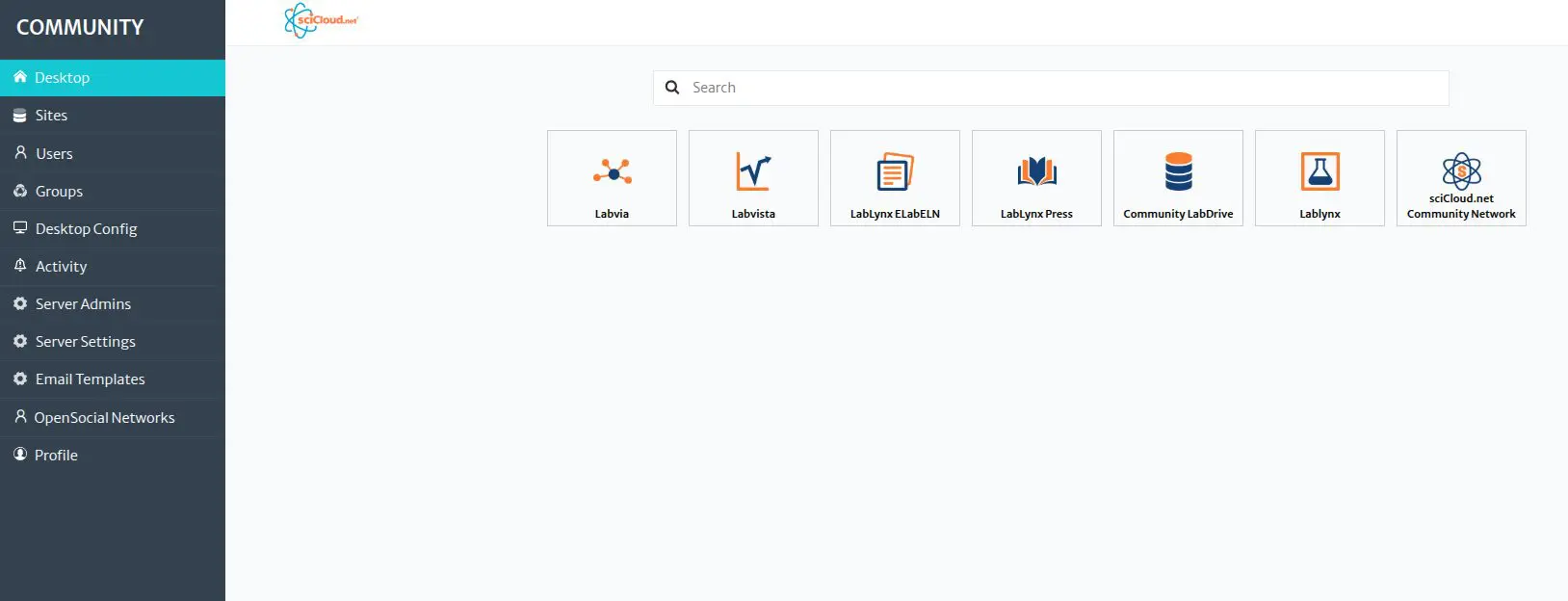Open the Labvia network node icon

613,172
